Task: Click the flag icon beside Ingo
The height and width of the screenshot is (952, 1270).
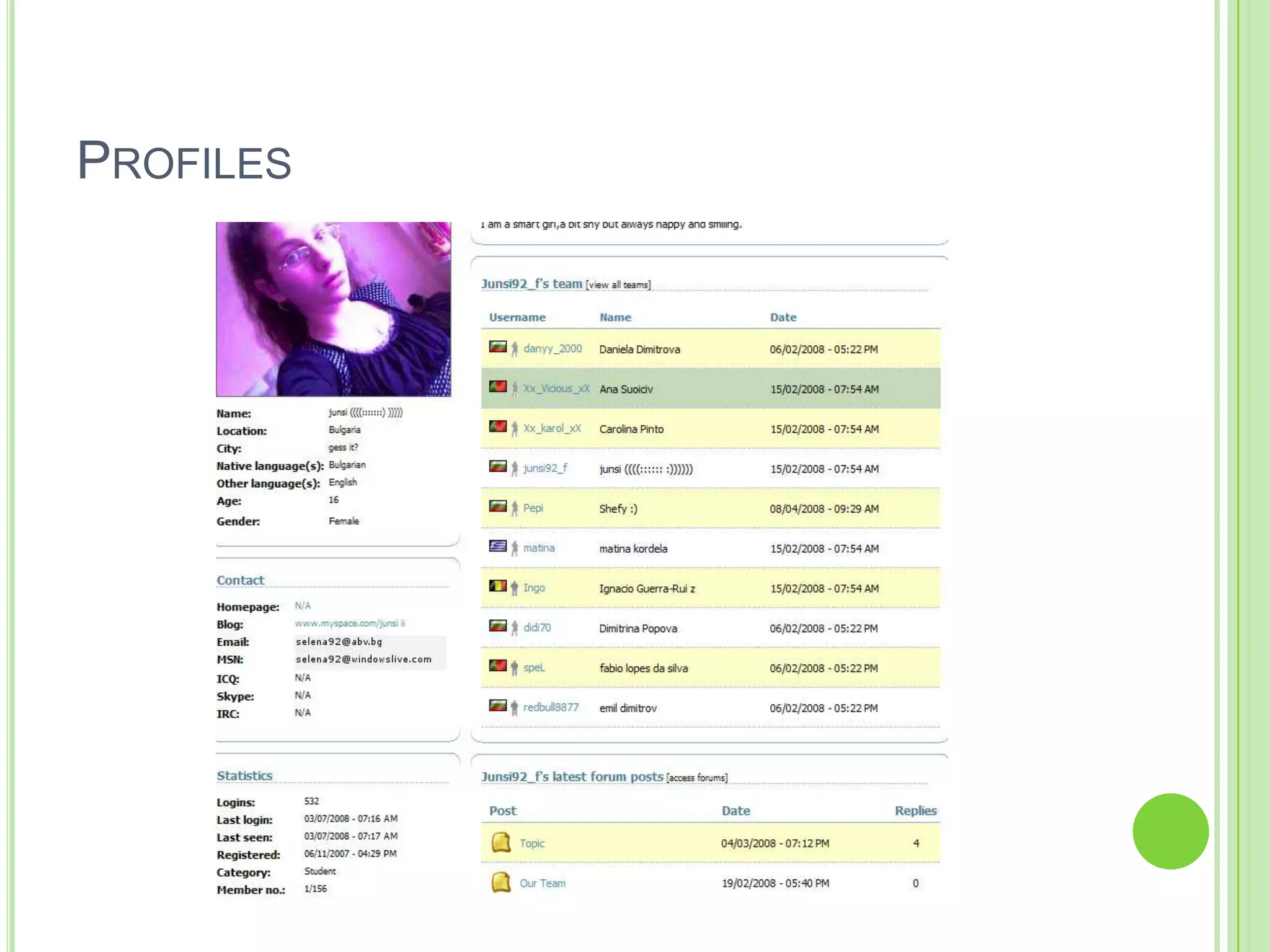Action: pyautogui.click(x=497, y=586)
